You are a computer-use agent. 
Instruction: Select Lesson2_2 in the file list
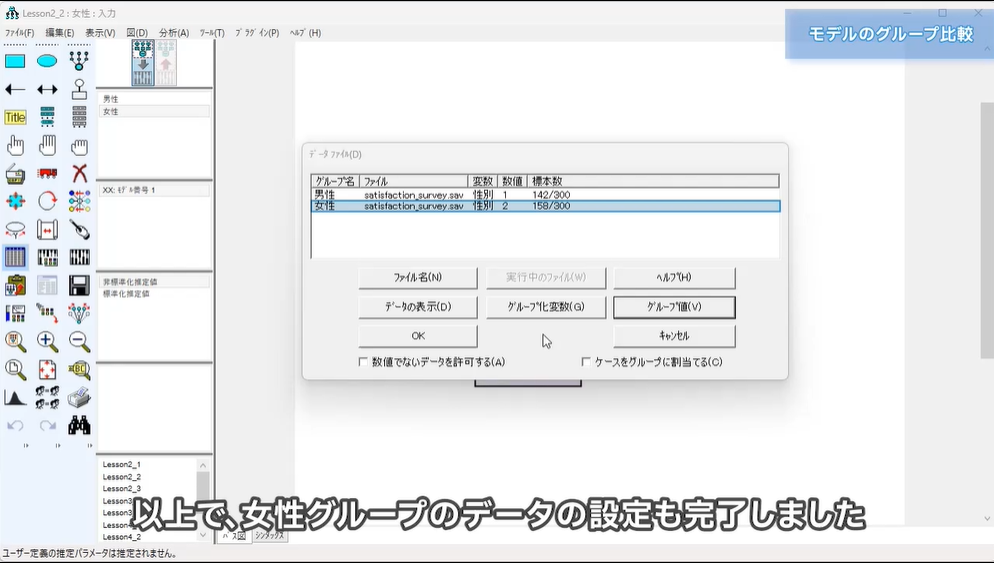pyautogui.click(x=122, y=477)
